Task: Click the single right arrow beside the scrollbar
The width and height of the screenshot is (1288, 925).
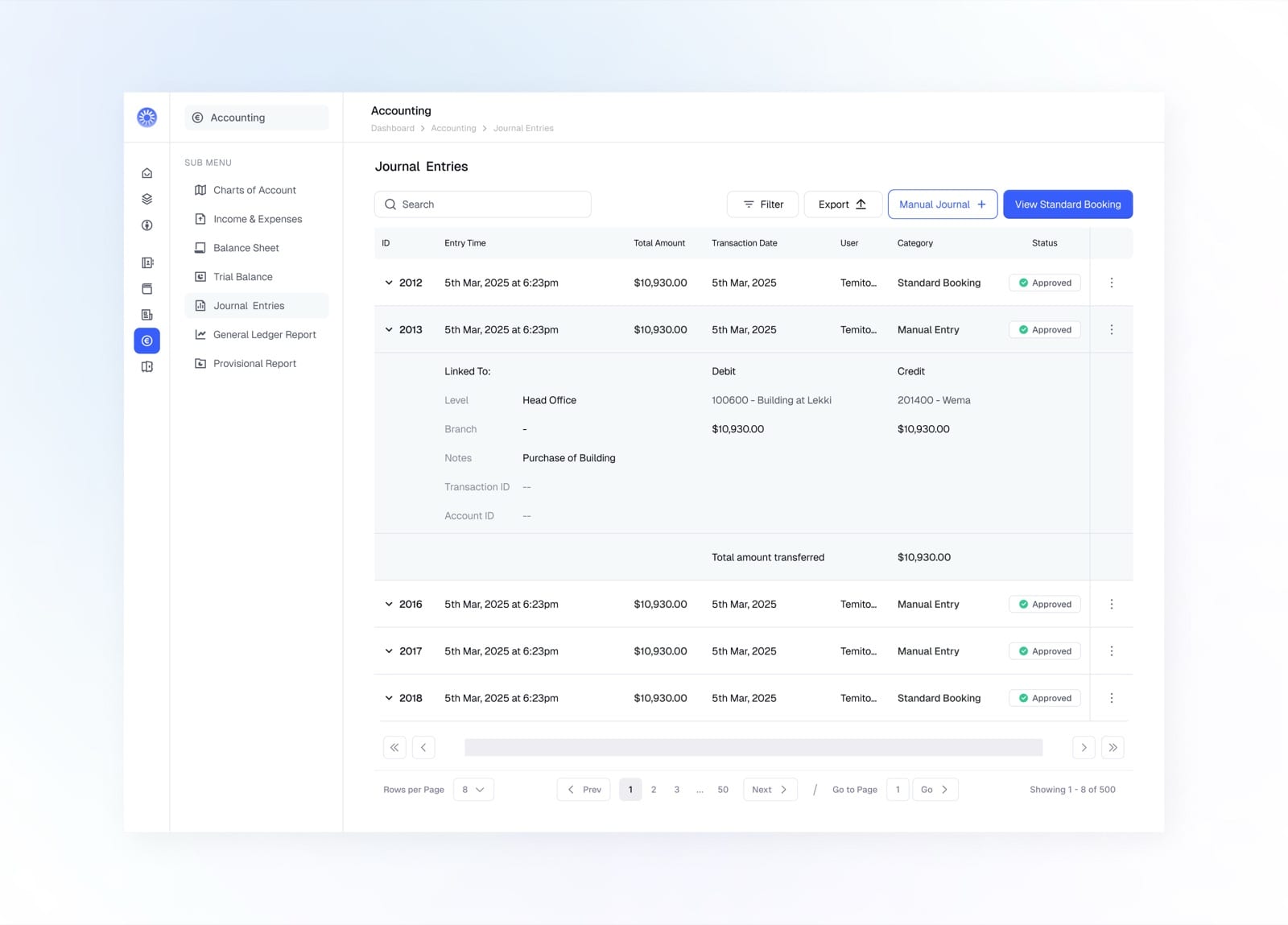Action: (1084, 747)
